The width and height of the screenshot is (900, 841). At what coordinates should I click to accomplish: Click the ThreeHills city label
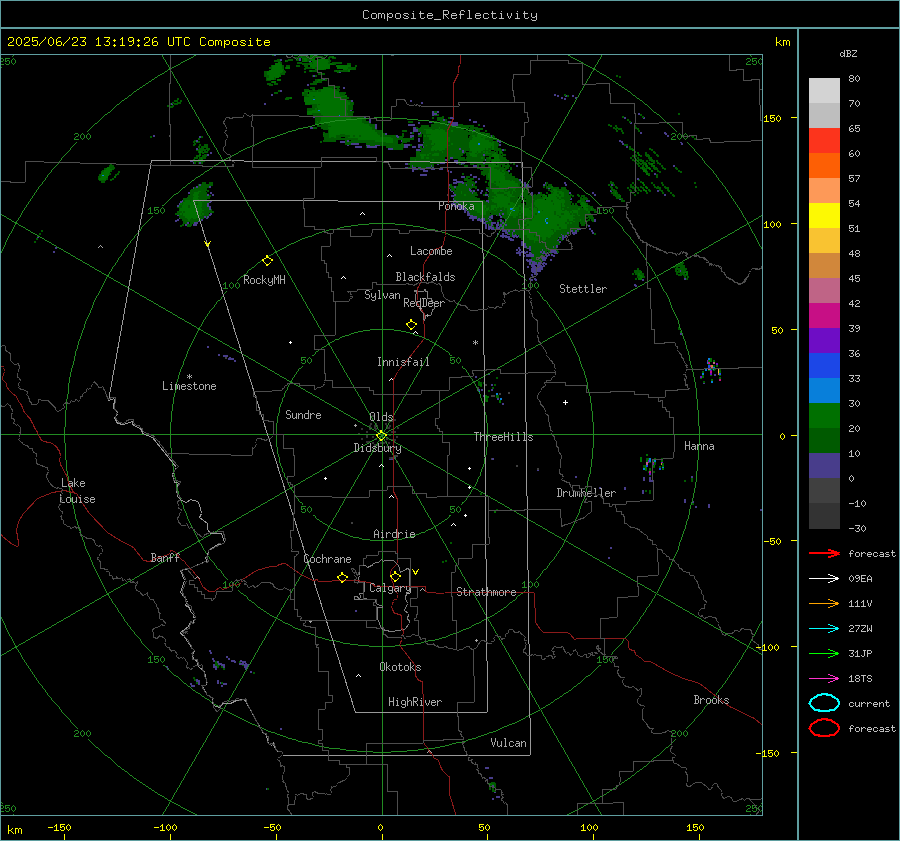click(503, 437)
